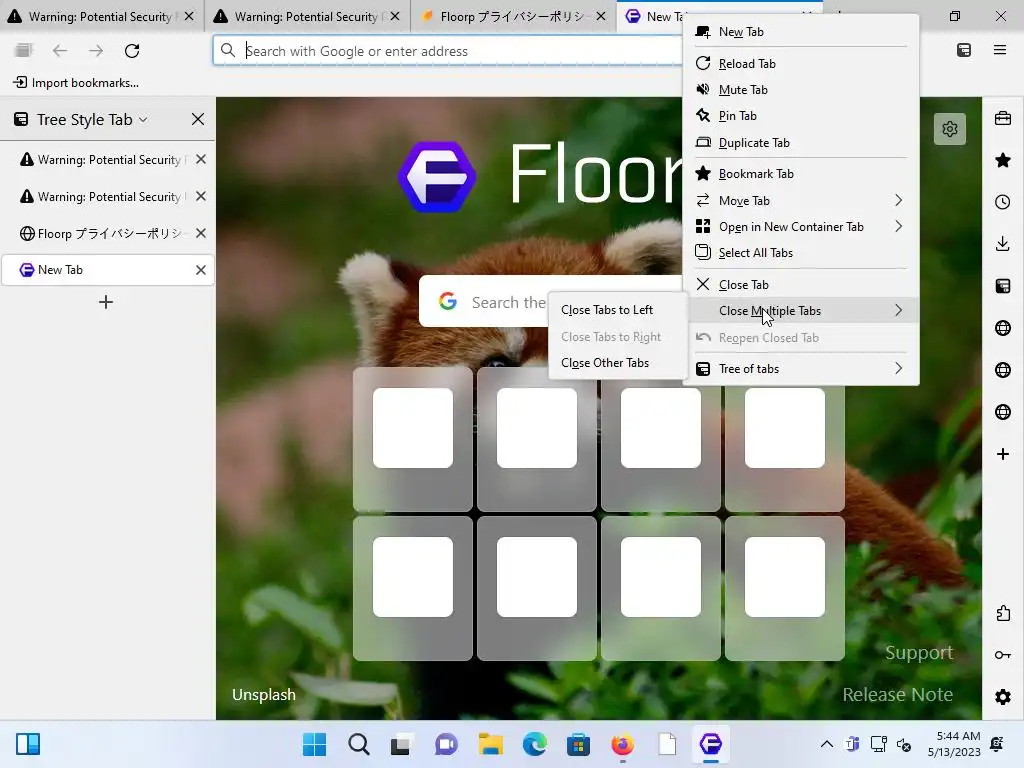The height and width of the screenshot is (768, 1024).
Task: Open the hamburger application menu
Action: point(1000,50)
